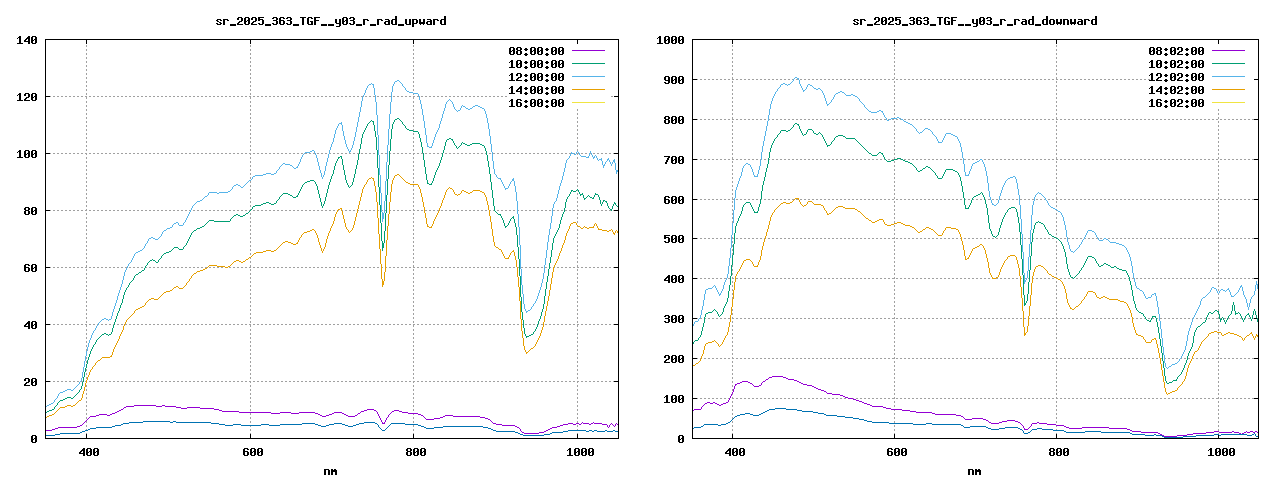This screenshot has width=1280, height=480.
Task: Click the 900 tick label on downward y-axis
Action: click(x=670, y=80)
